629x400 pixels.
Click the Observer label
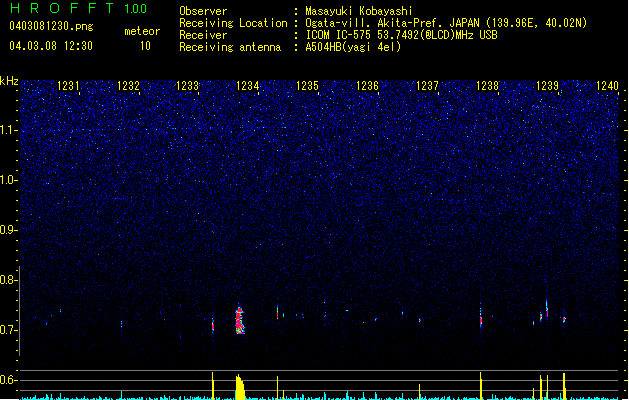coord(203,11)
